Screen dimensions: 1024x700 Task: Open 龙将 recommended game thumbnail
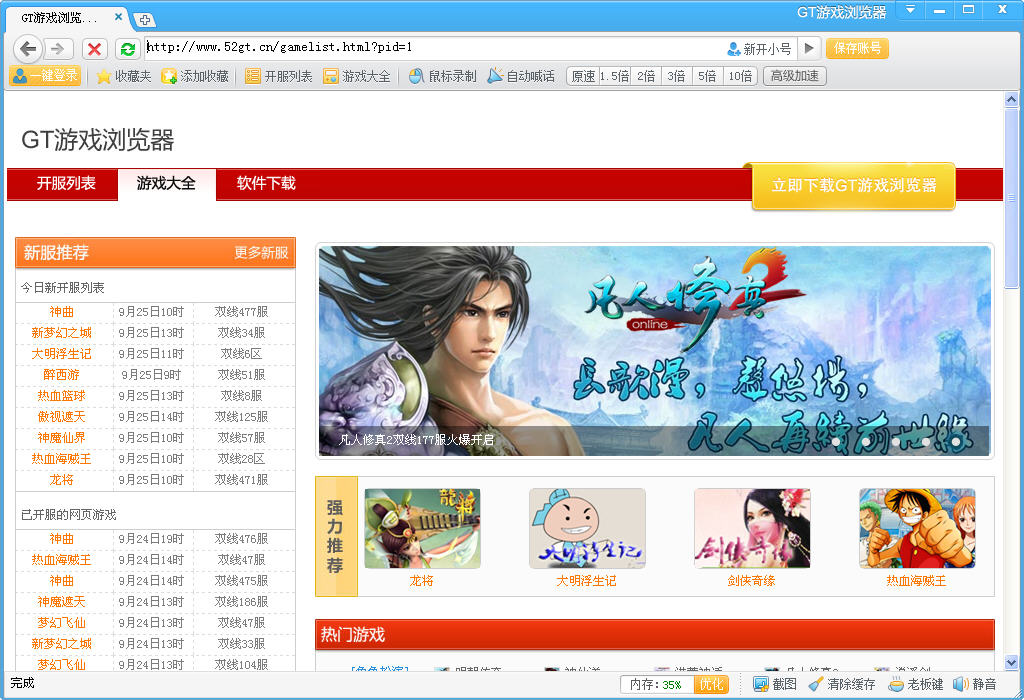[x=423, y=528]
